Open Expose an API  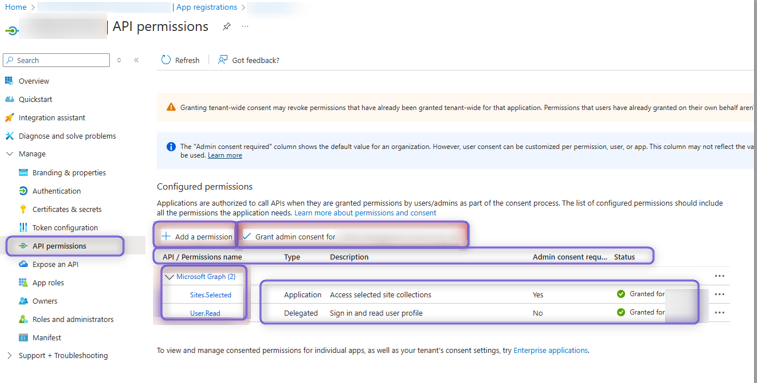click(55, 265)
